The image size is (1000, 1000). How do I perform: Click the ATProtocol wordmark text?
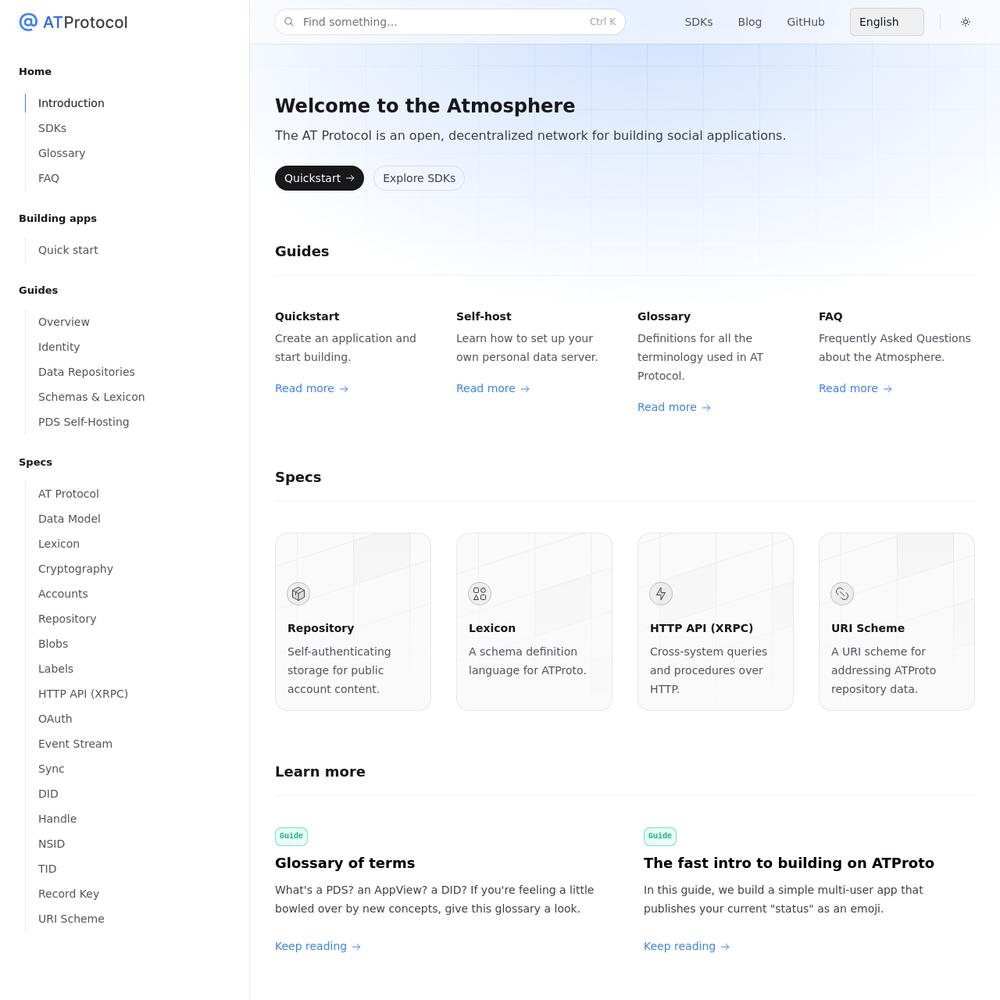coord(85,22)
